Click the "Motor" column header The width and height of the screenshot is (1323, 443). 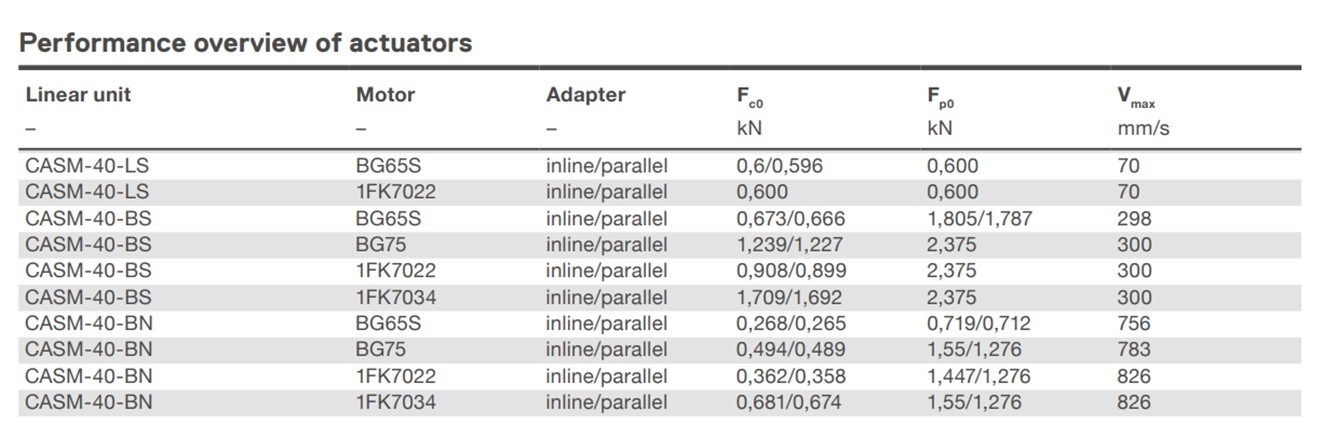pos(385,95)
